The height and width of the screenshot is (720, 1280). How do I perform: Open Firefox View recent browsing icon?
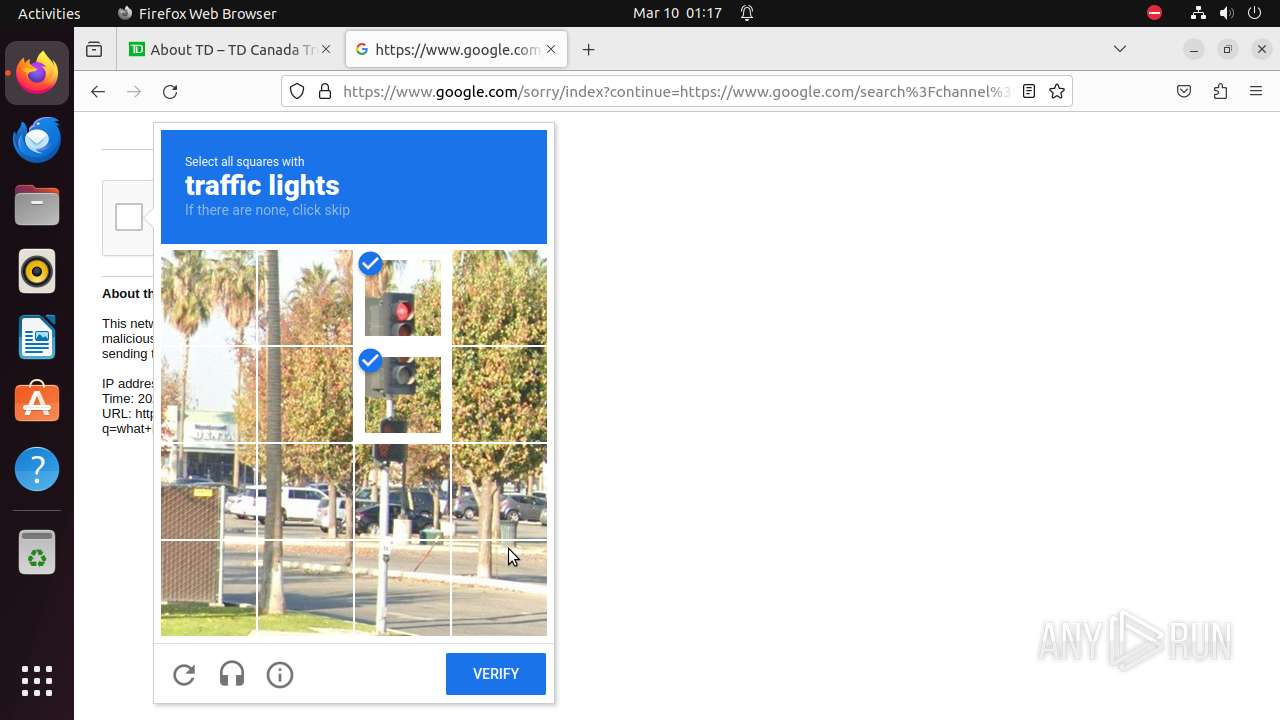(94, 49)
